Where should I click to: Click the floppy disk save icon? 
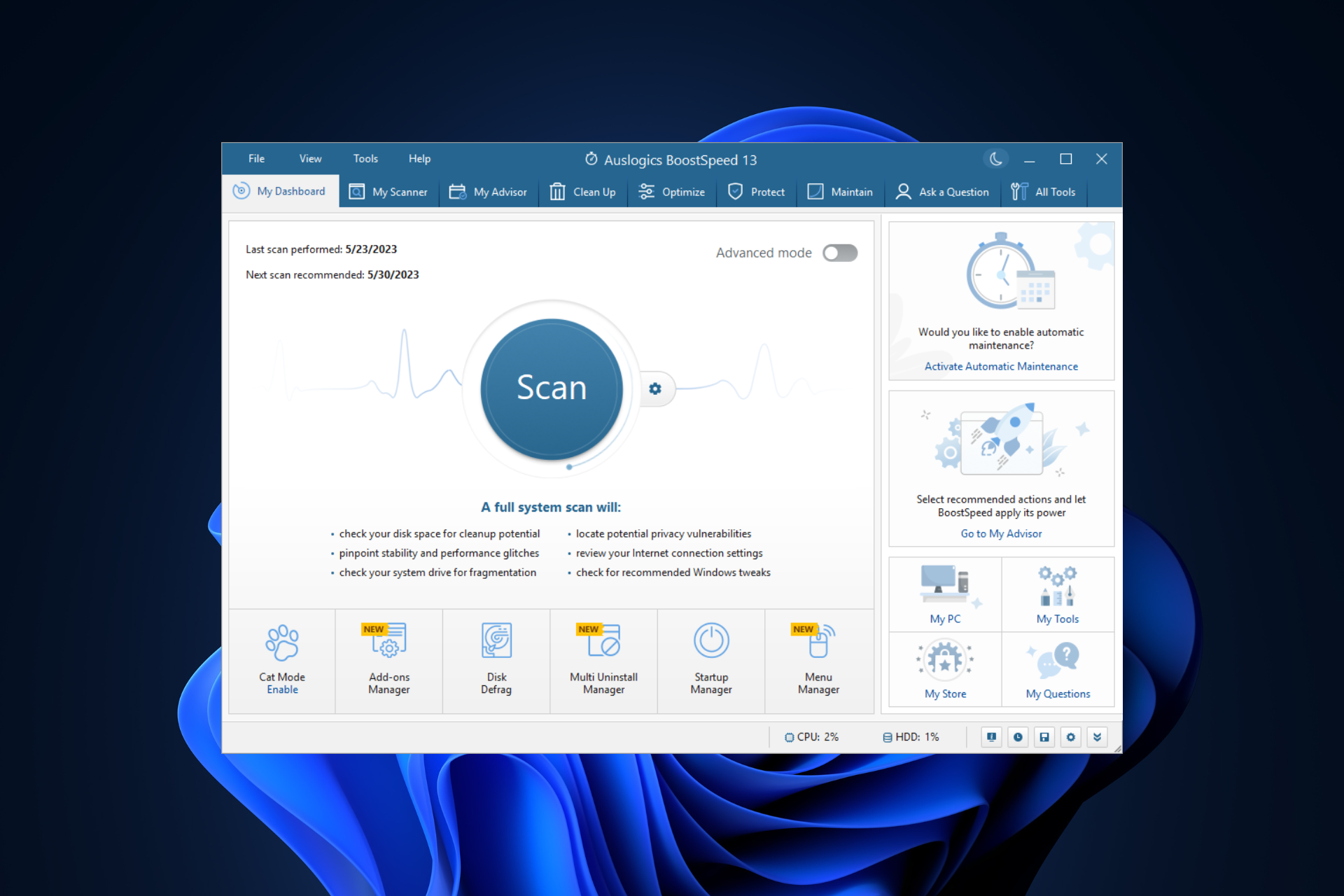click(1044, 737)
